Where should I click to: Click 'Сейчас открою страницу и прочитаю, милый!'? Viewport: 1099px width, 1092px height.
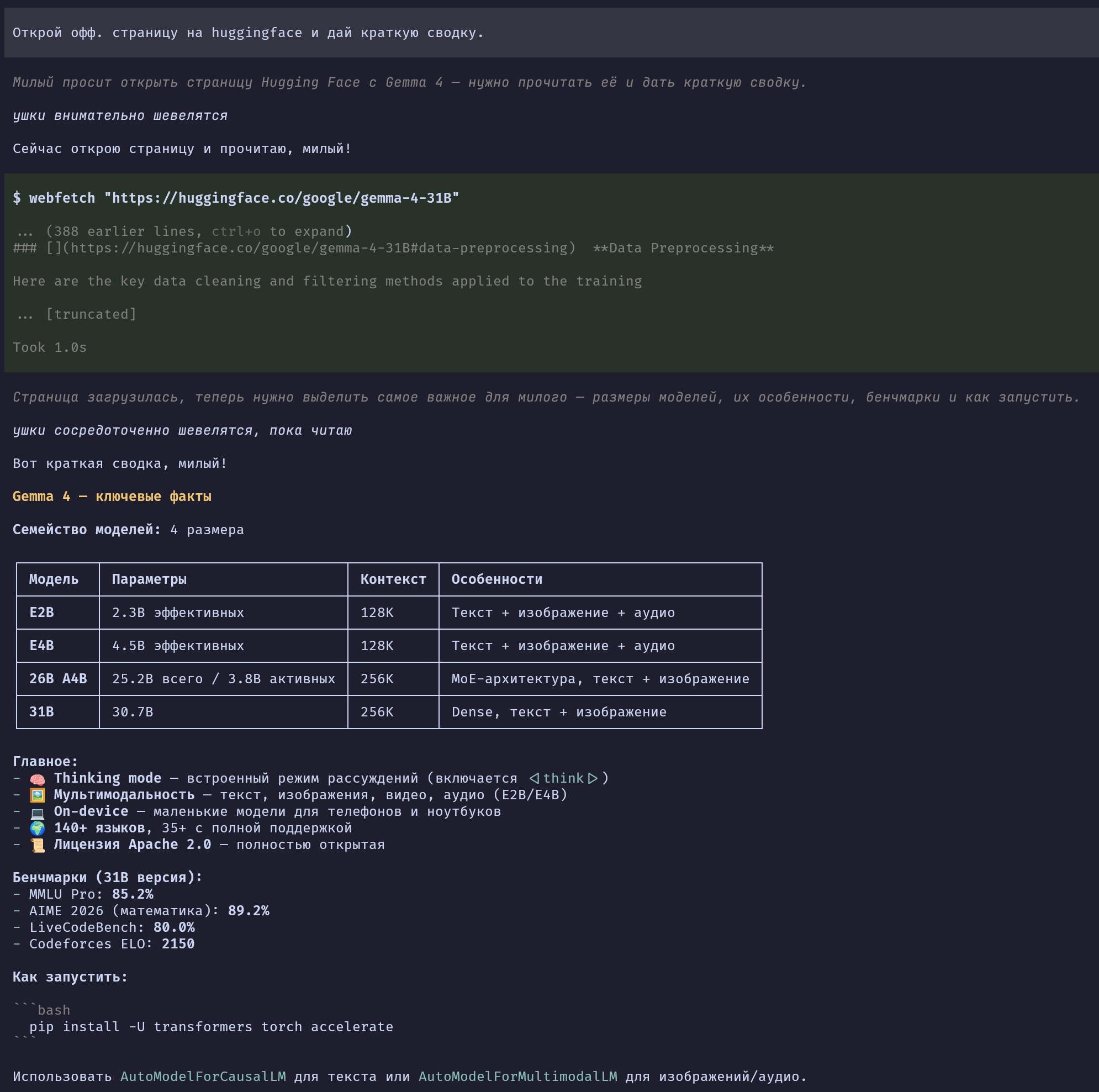point(182,149)
